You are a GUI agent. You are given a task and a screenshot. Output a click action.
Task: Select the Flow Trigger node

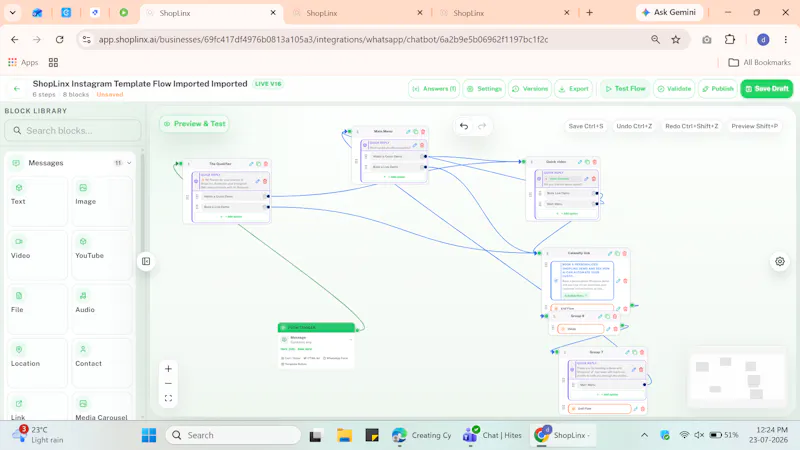tap(316, 345)
